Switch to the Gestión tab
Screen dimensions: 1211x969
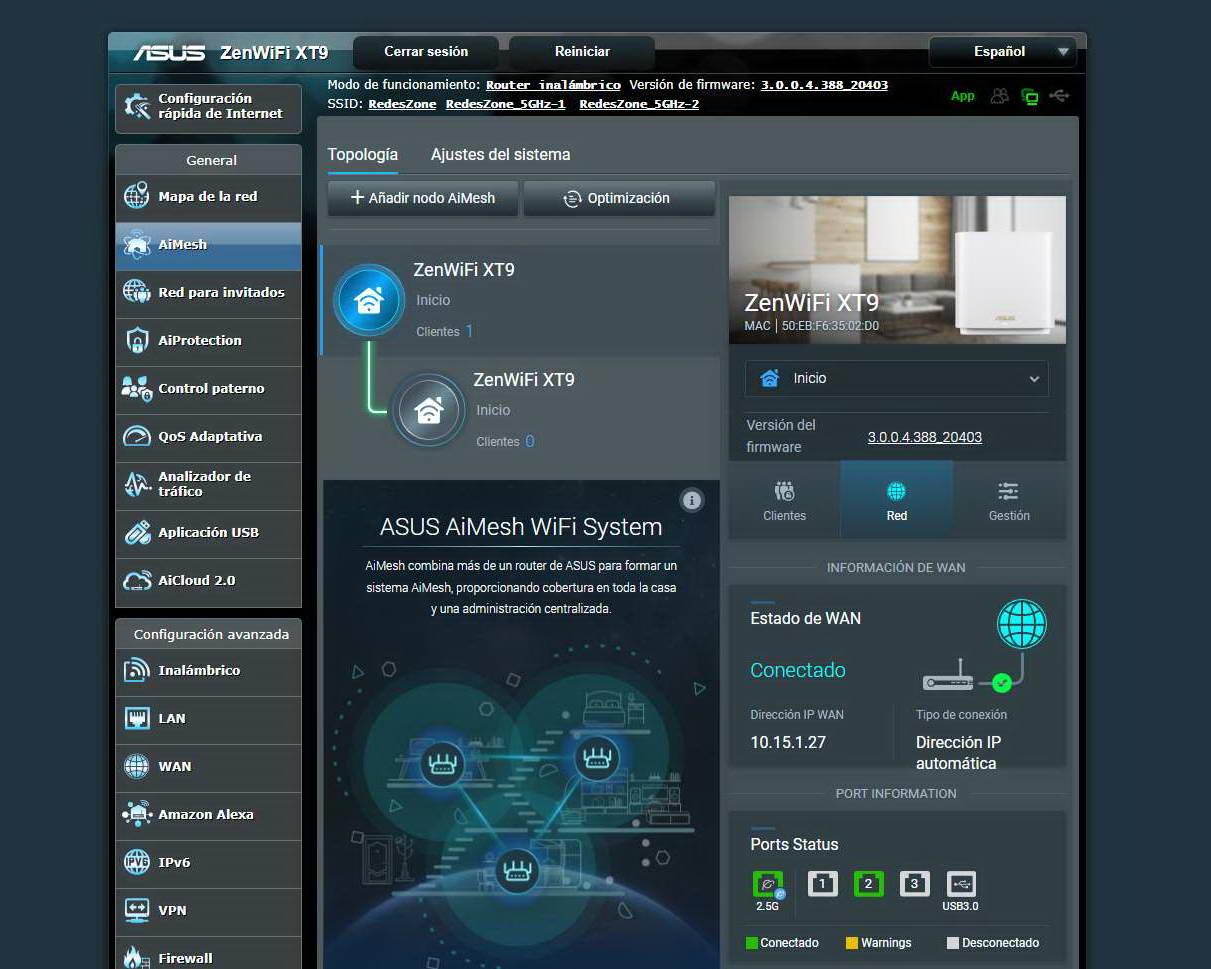pyautogui.click(x=1008, y=501)
